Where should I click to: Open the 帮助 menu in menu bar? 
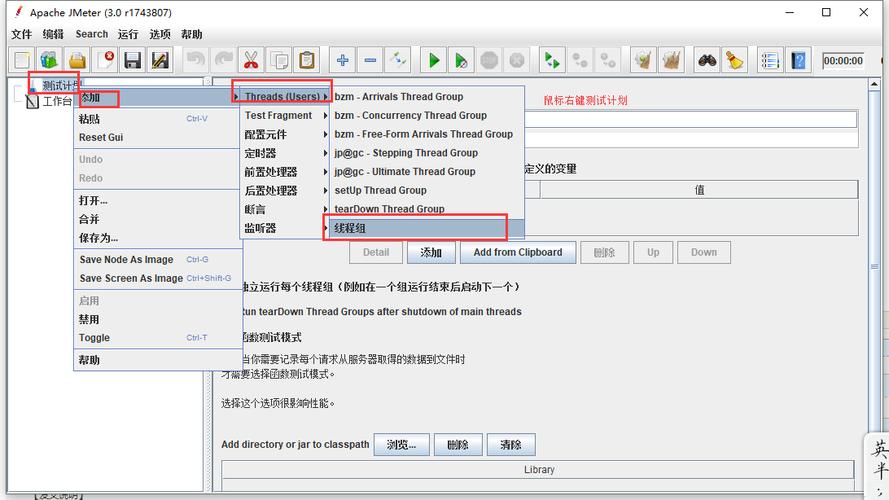pyautogui.click(x=192, y=34)
